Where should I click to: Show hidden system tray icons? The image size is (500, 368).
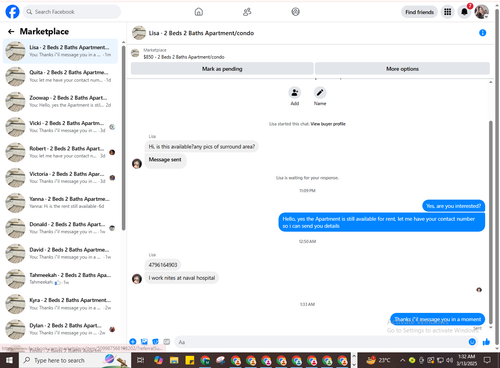point(403,360)
